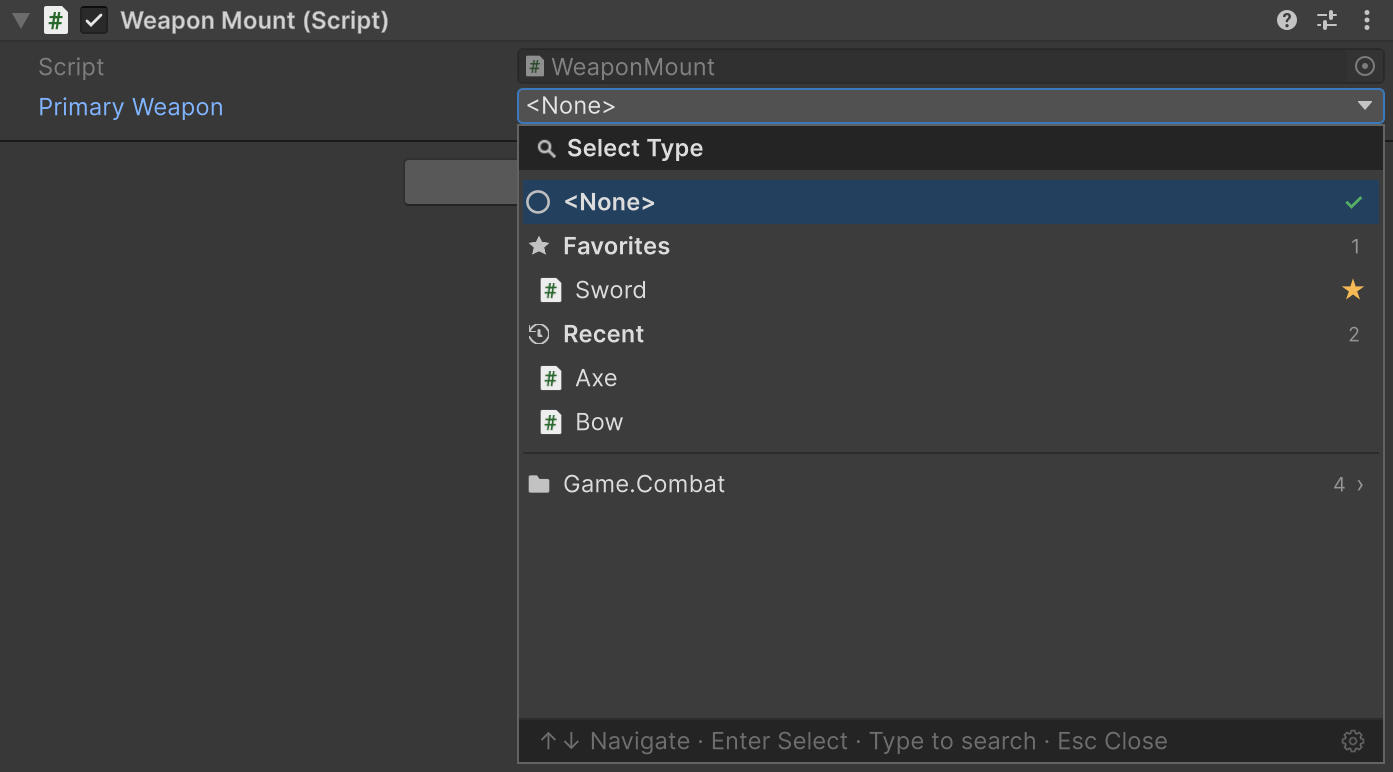Click the WeaponMount script reference field
The image size is (1393, 772).
pos(951,67)
